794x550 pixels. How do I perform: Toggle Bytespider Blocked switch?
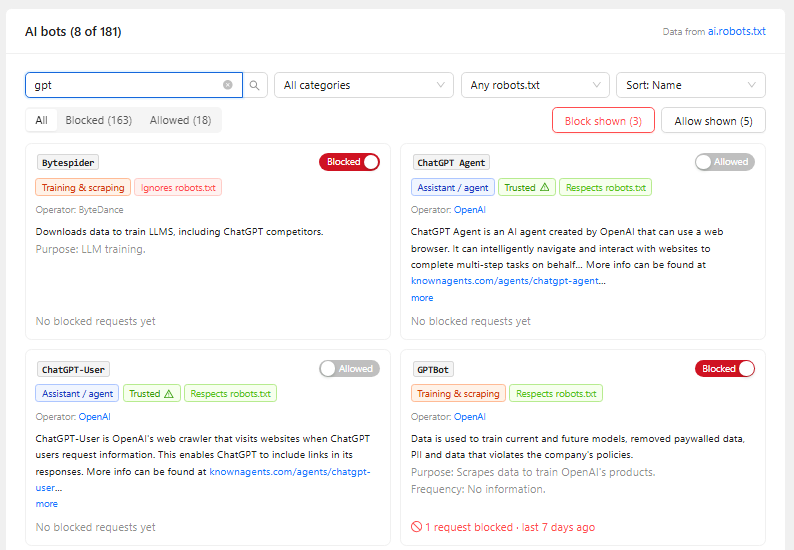pyautogui.click(x=349, y=162)
